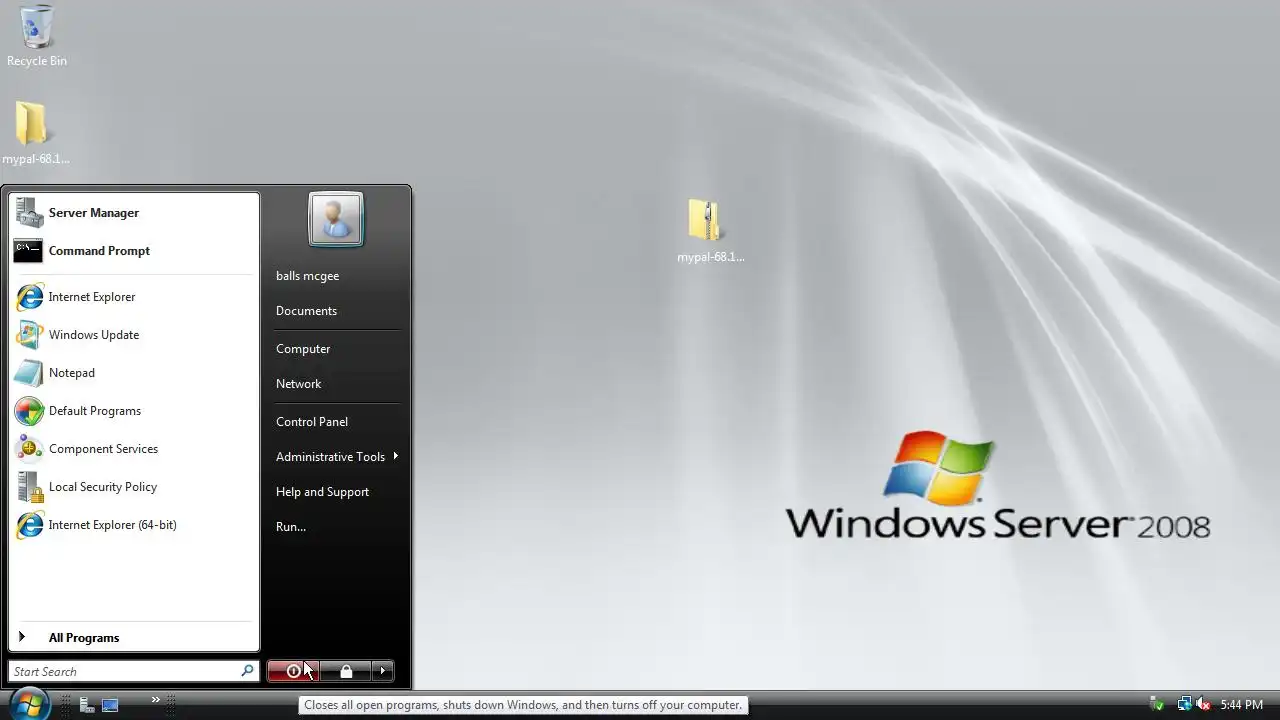Launch Internet Explorer (64-bit)
The height and width of the screenshot is (720, 1280).
[134, 525]
